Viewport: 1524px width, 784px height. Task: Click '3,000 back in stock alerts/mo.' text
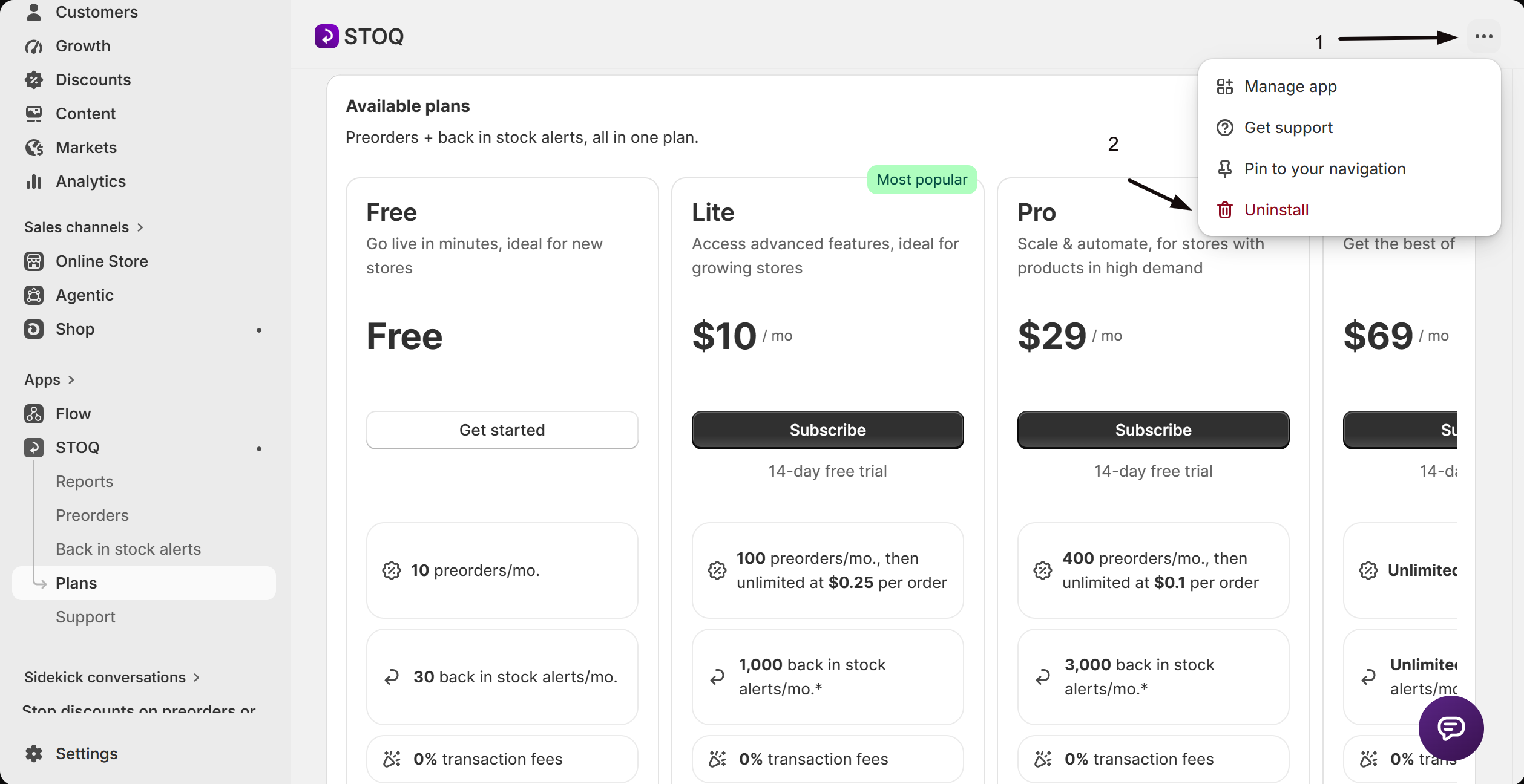coord(1140,677)
